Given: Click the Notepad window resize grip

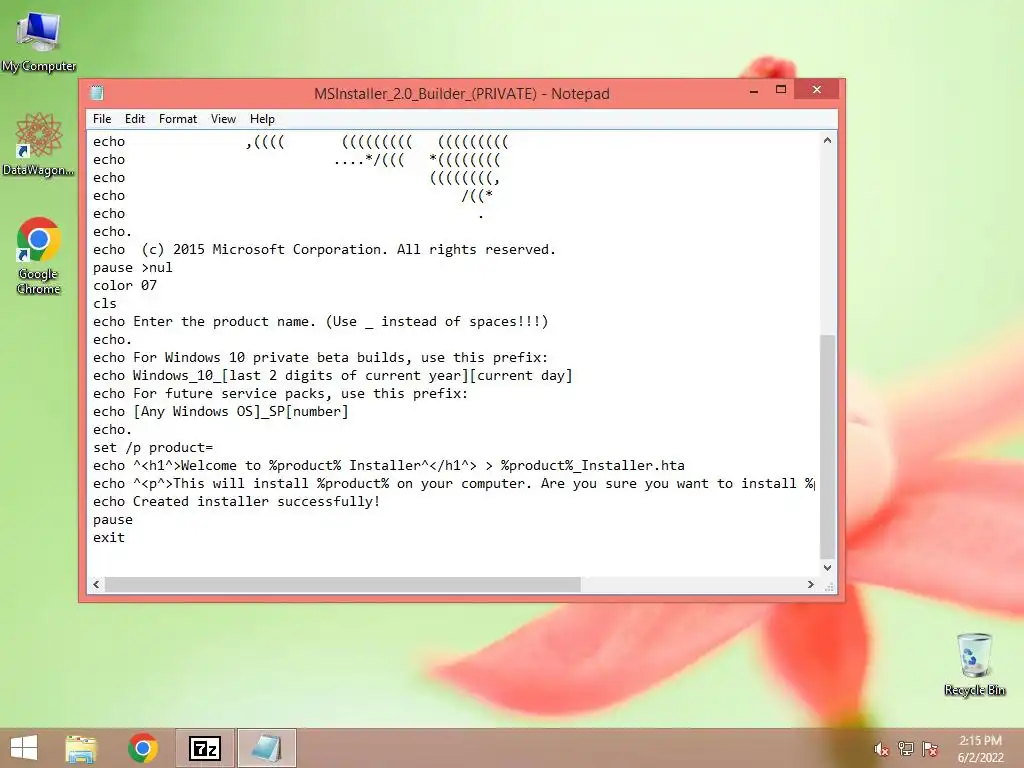Looking at the screenshot, I should point(829,586).
